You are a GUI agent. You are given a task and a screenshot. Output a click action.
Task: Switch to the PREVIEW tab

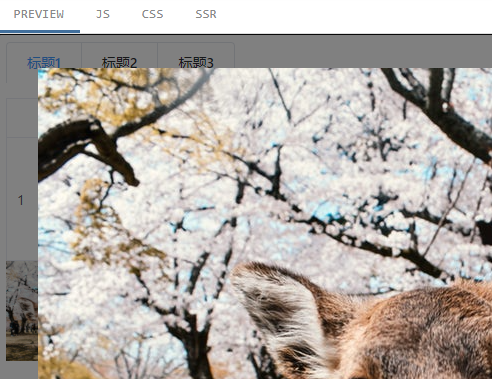(39, 15)
